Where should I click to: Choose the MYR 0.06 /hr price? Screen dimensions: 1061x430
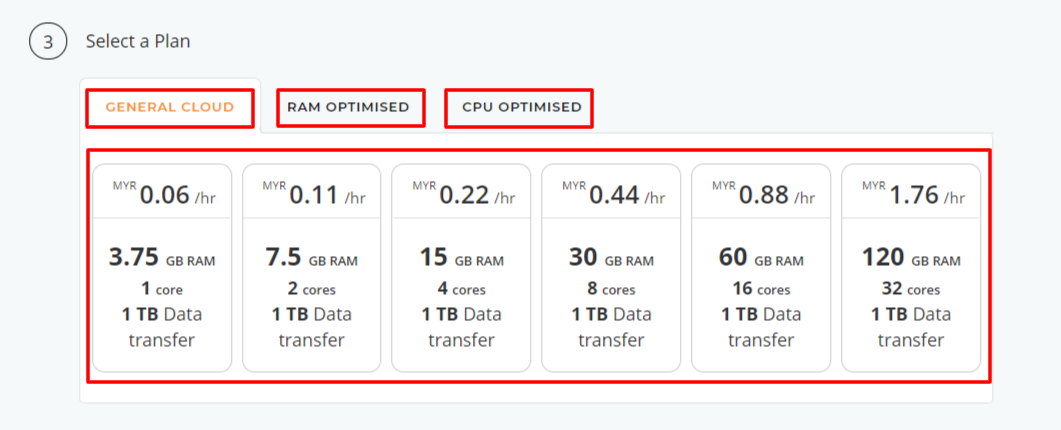164,195
